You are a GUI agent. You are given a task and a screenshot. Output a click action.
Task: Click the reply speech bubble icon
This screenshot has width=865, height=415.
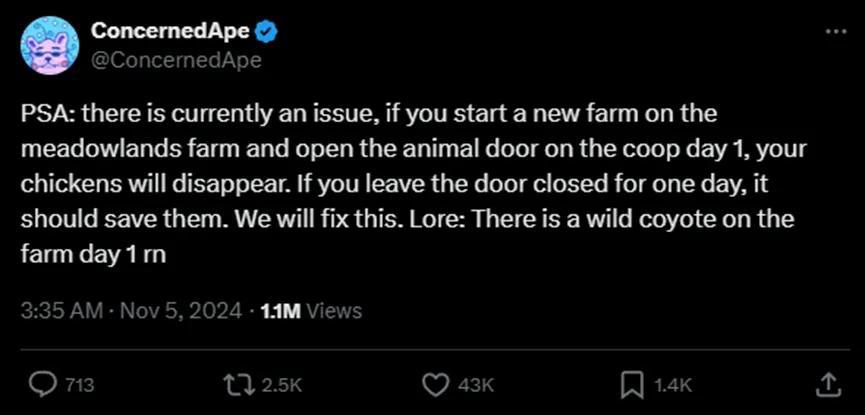(44, 384)
